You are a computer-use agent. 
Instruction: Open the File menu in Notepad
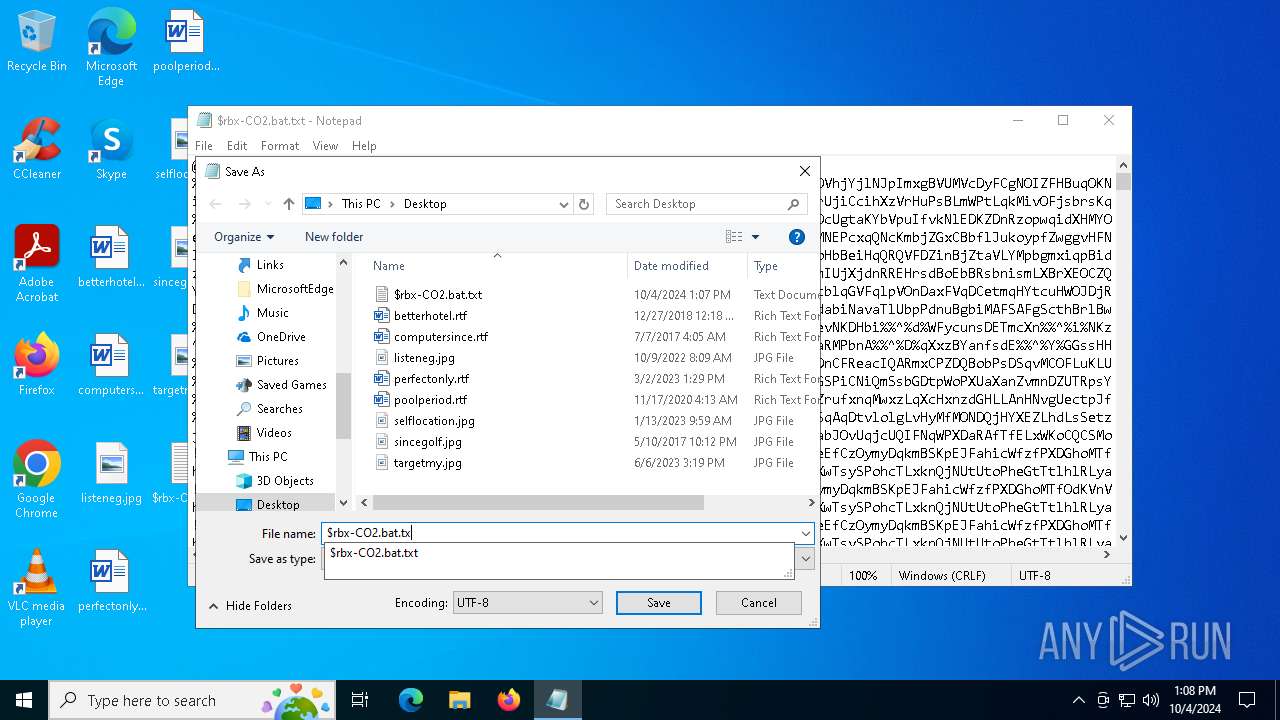tap(204, 145)
